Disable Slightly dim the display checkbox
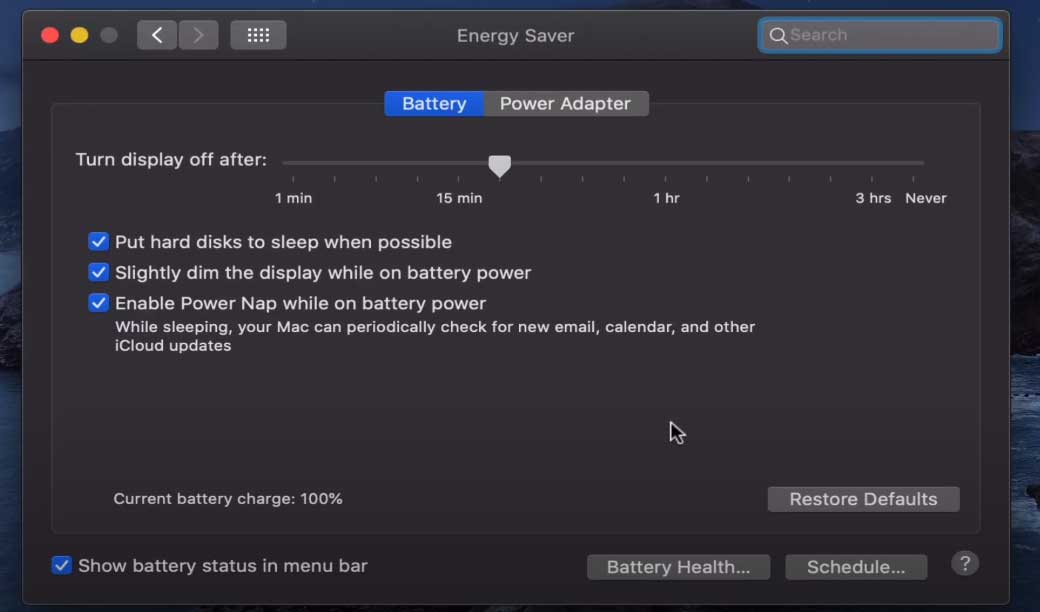 pos(98,272)
